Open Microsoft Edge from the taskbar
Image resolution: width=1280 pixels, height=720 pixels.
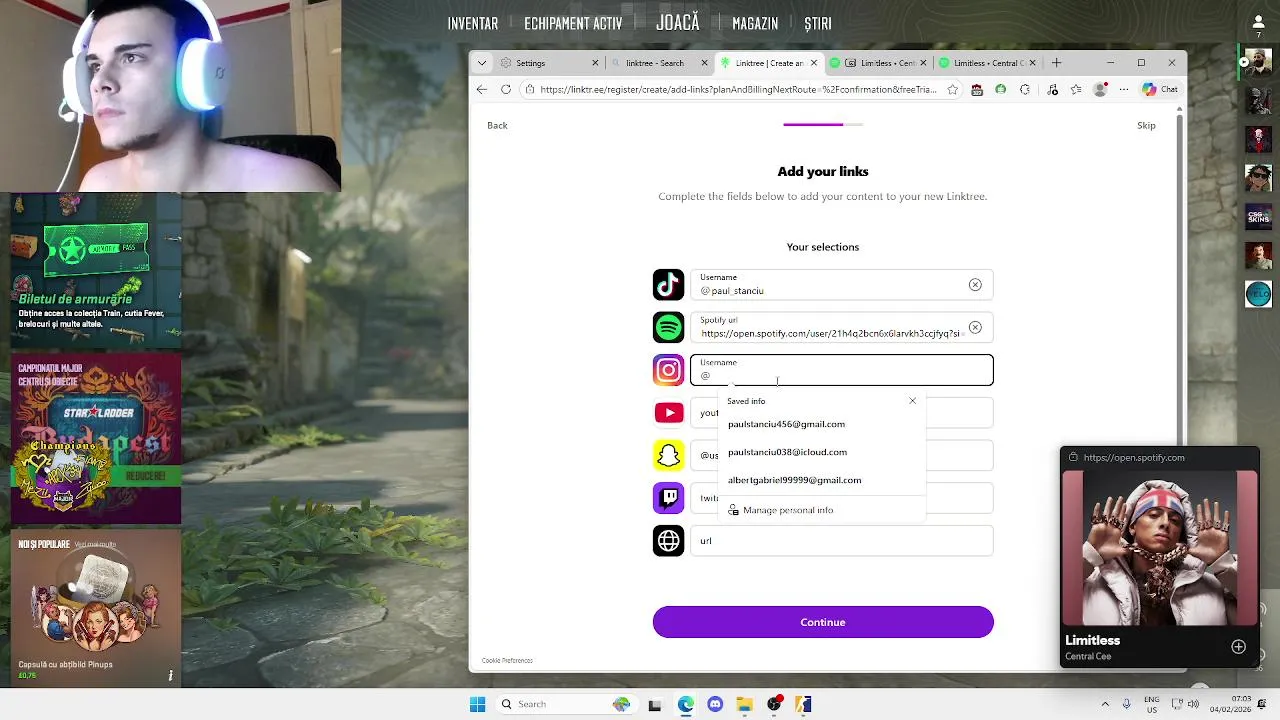pyautogui.click(x=686, y=704)
